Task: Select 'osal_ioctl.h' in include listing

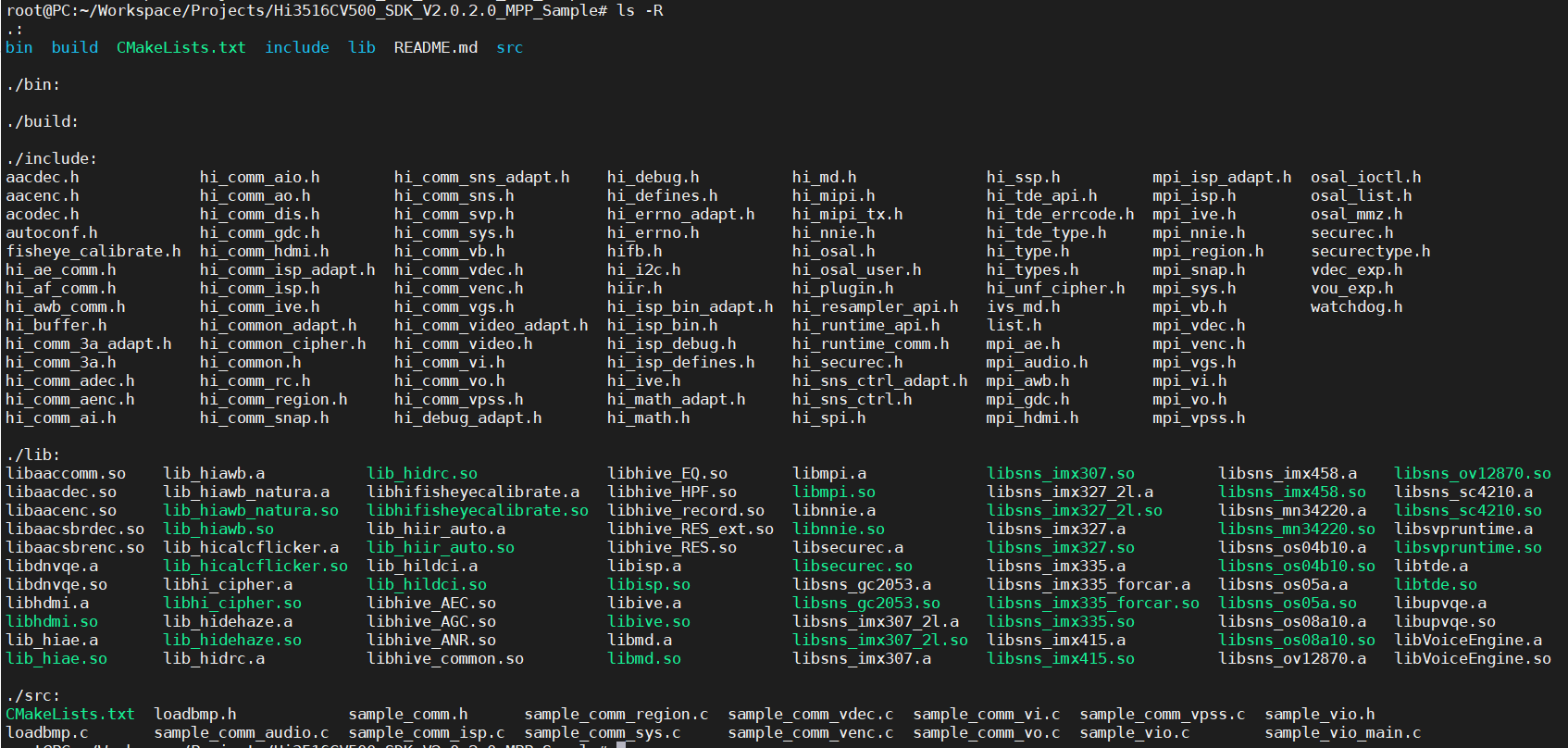Action: coord(1366,177)
